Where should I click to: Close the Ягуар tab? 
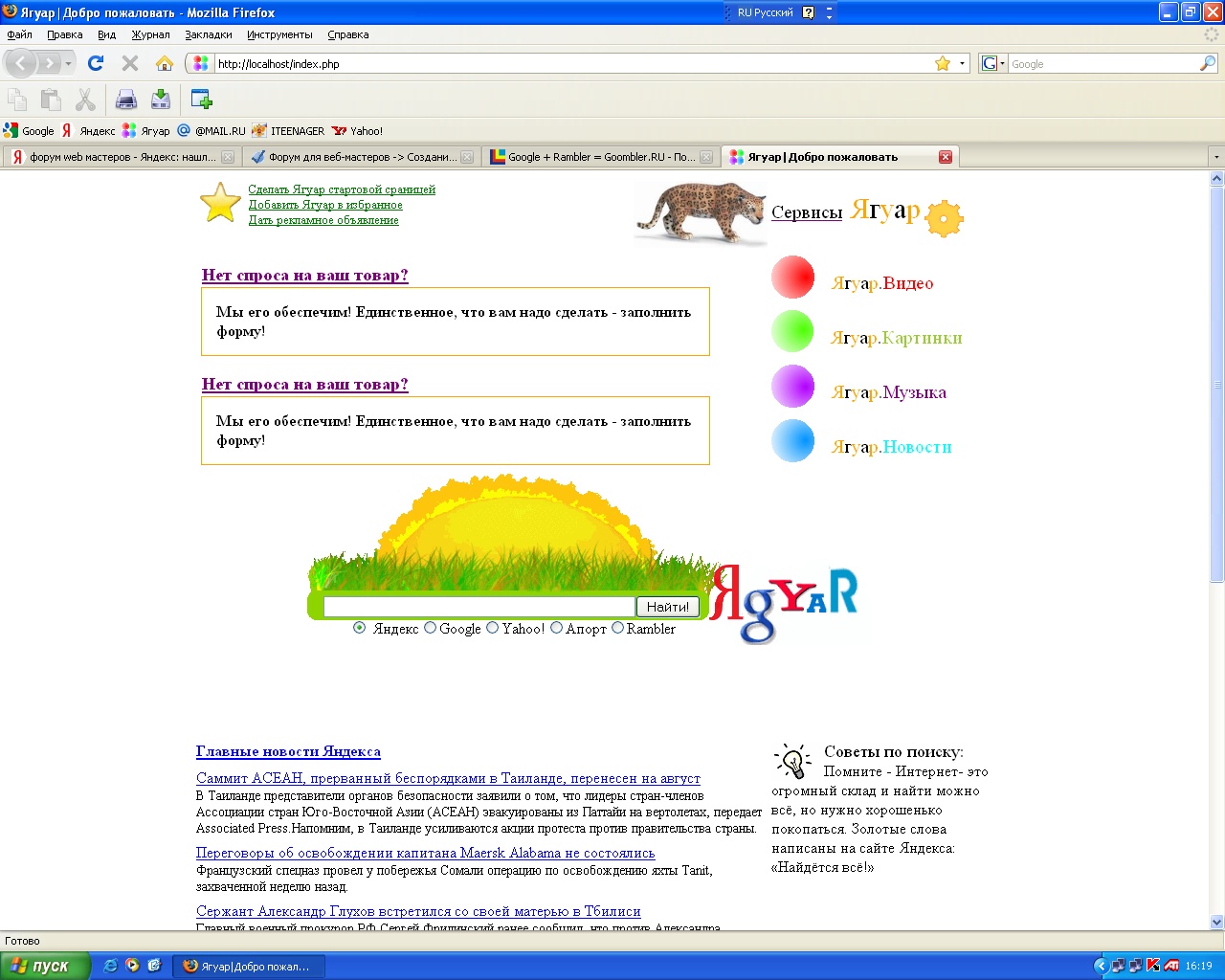click(946, 157)
